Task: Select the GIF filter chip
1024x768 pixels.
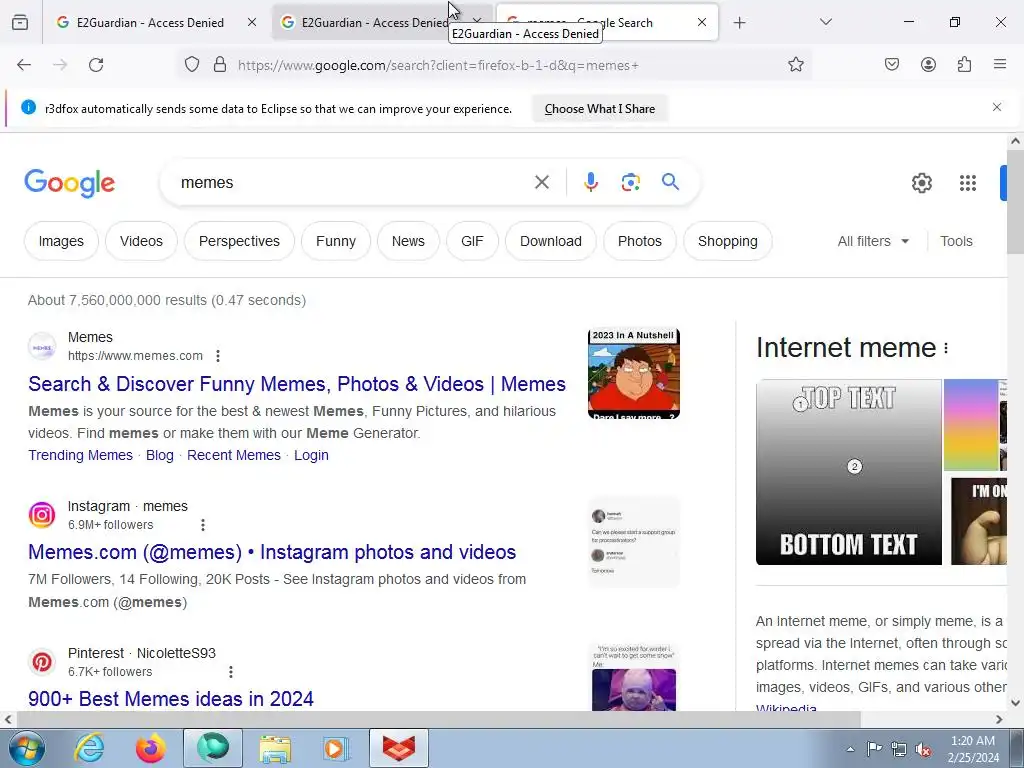Action: tap(472, 241)
